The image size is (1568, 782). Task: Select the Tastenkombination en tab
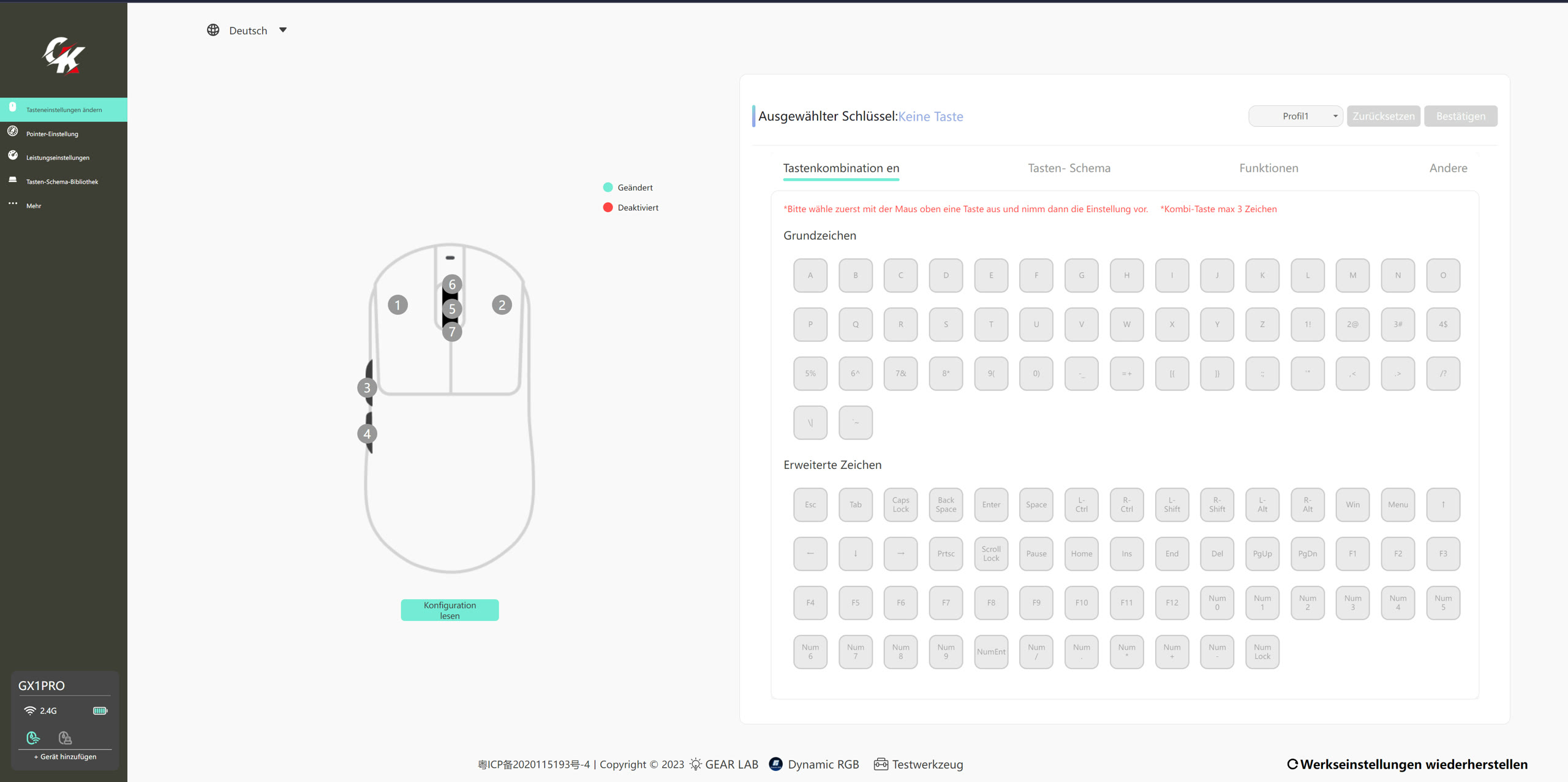point(841,168)
